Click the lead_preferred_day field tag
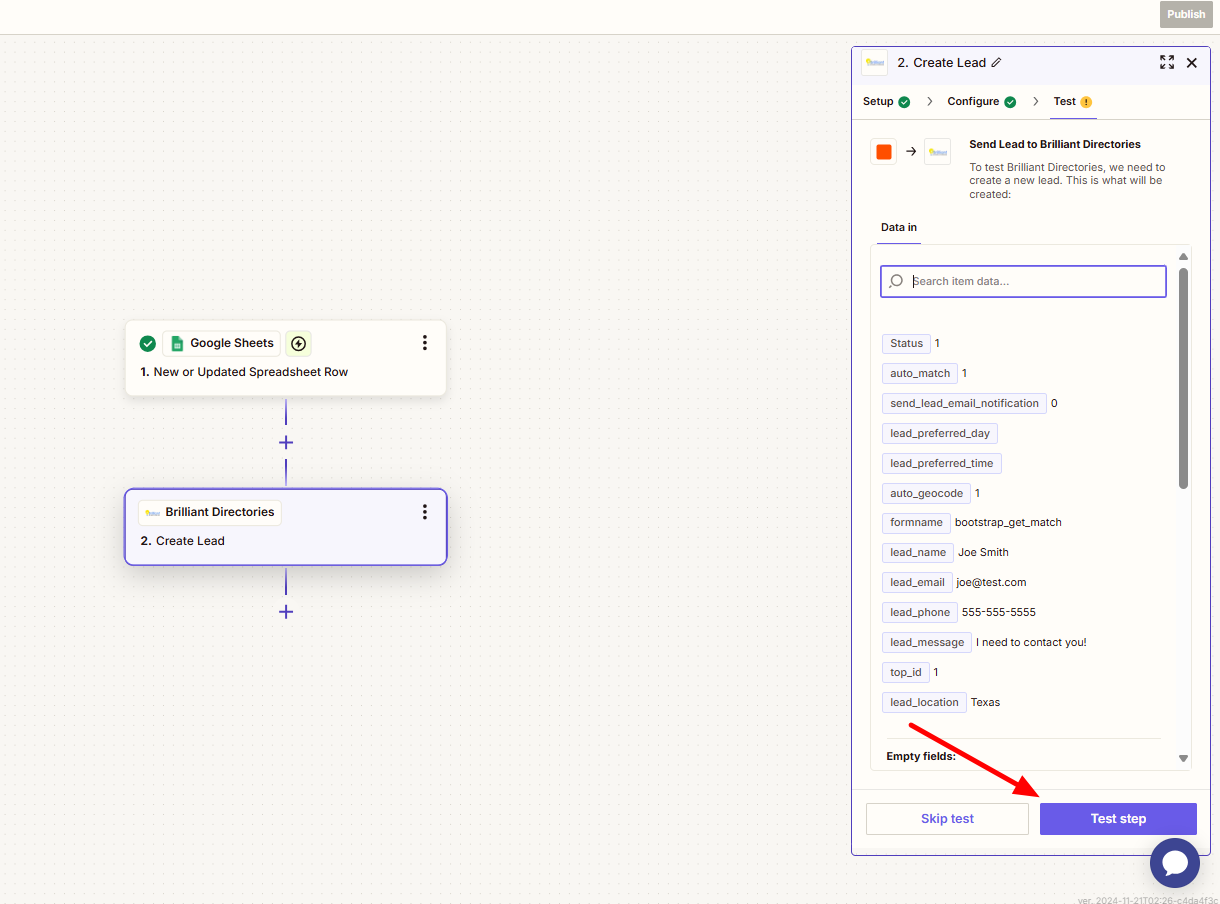Image resolution: width=1220 pixels, height=904 pixels. [940, 433]
